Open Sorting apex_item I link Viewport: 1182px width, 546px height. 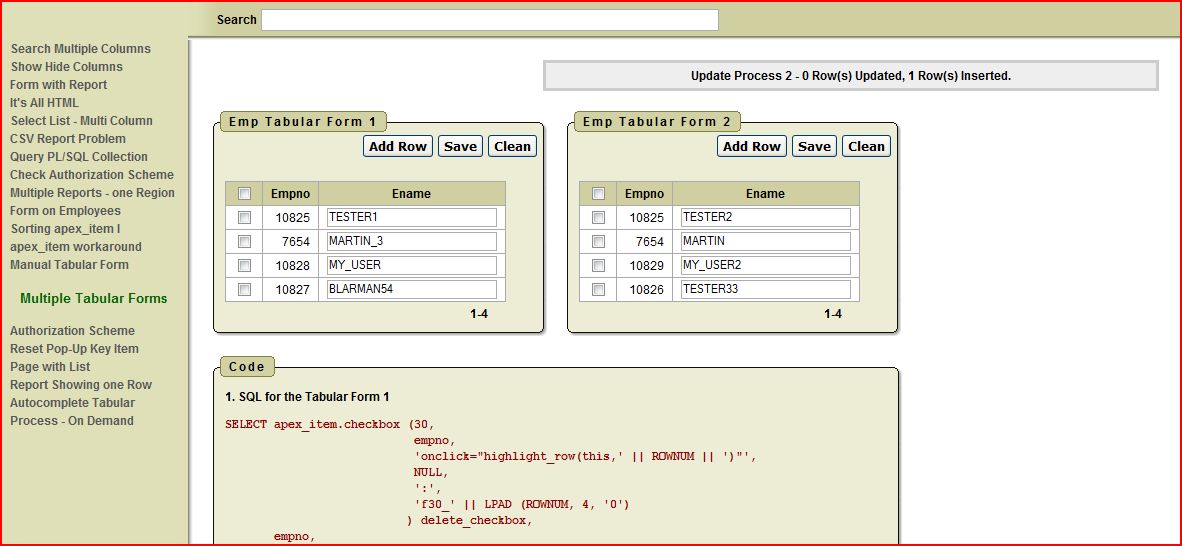[x=66, y=229]
